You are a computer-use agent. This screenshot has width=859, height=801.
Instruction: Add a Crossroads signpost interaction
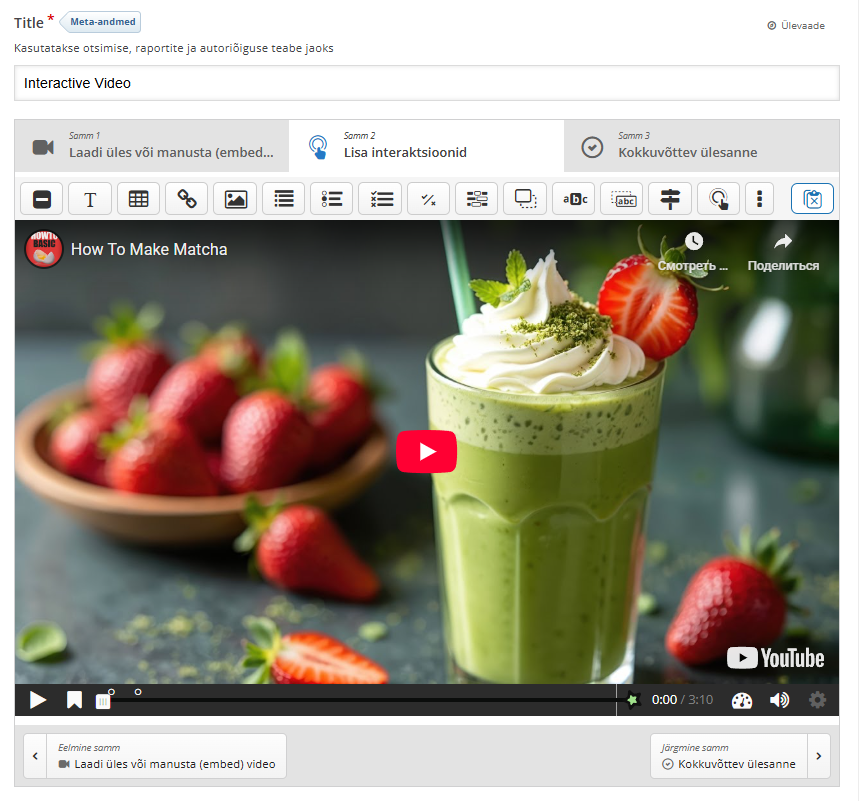[670, 199]
